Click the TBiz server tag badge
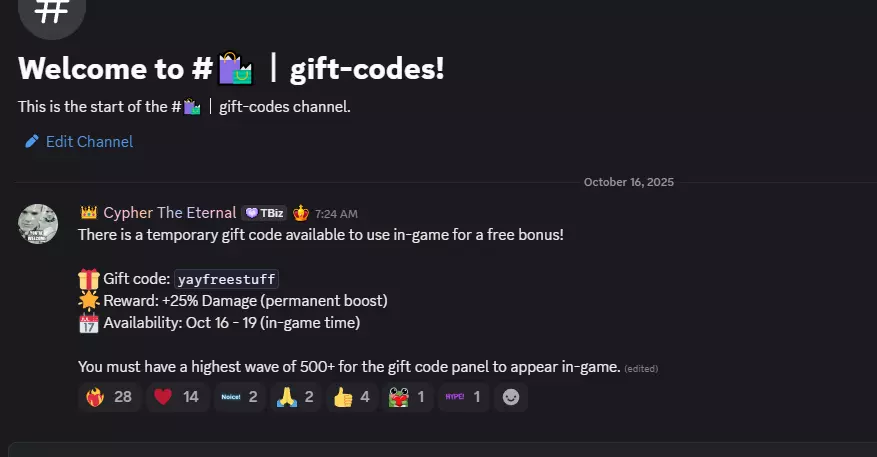The width and height of the screenshot is (877, 457). point(264,213)
